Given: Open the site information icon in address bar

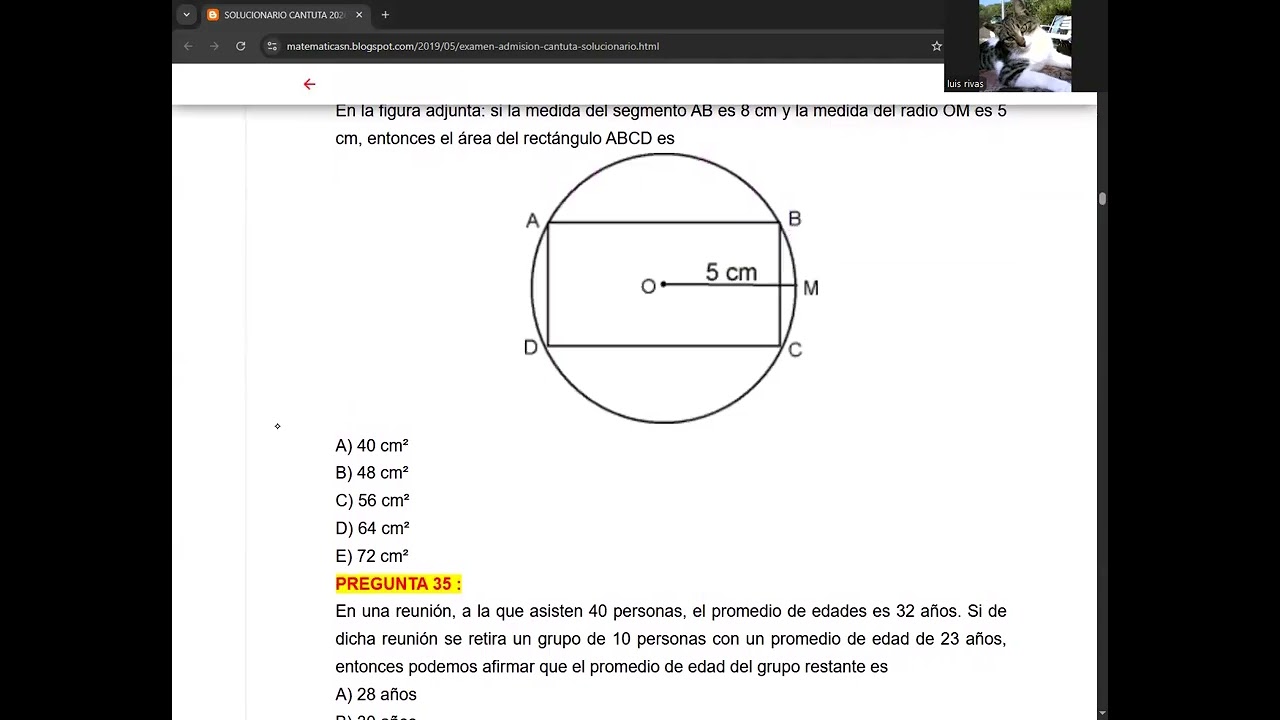Looking at the screenshot, I should click(x=272, y=46).
